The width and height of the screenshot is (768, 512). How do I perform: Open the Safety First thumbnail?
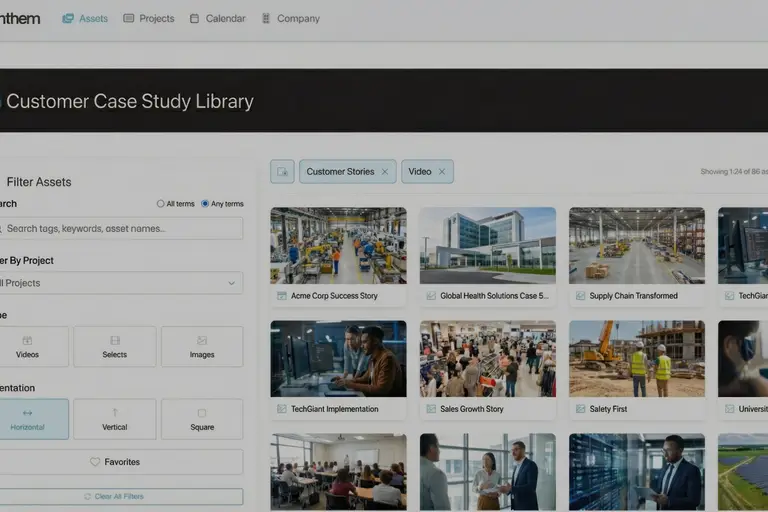(x=637, y=359)
